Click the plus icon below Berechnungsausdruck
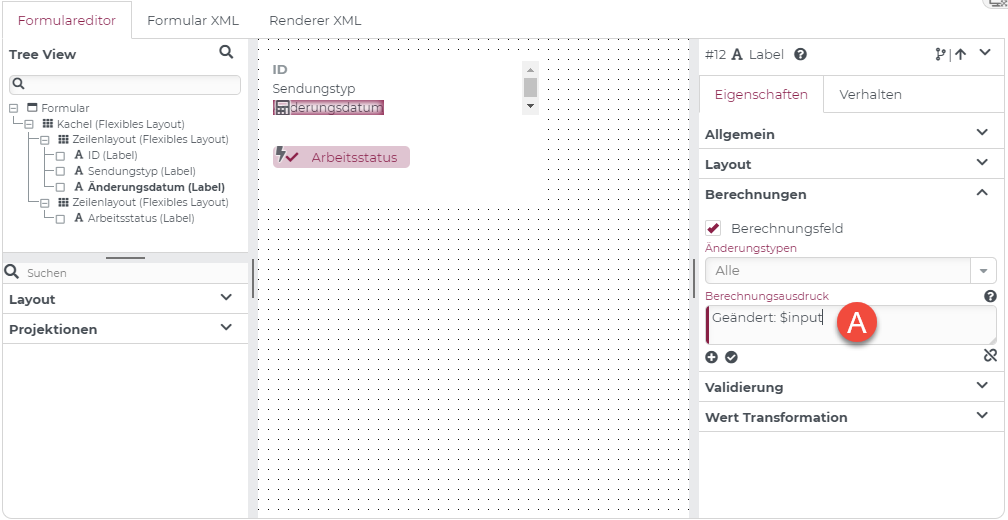The height and width of the screenshot is (520, 1008). 712,357
